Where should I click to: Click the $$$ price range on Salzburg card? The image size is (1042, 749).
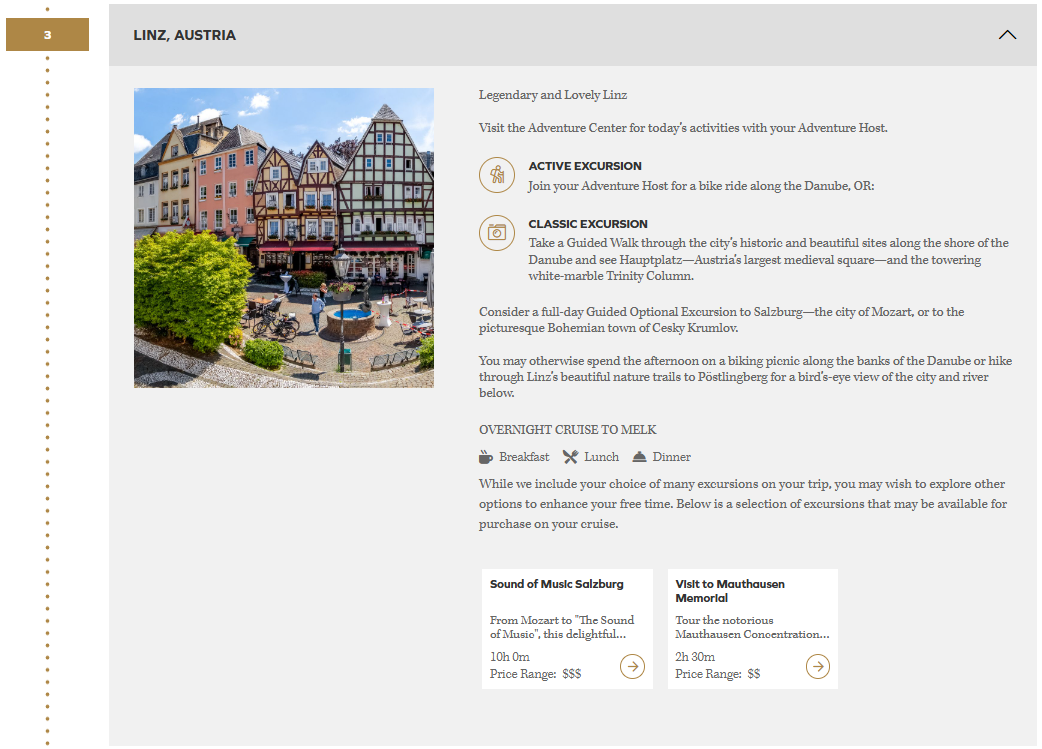click(x=571, y=674)
